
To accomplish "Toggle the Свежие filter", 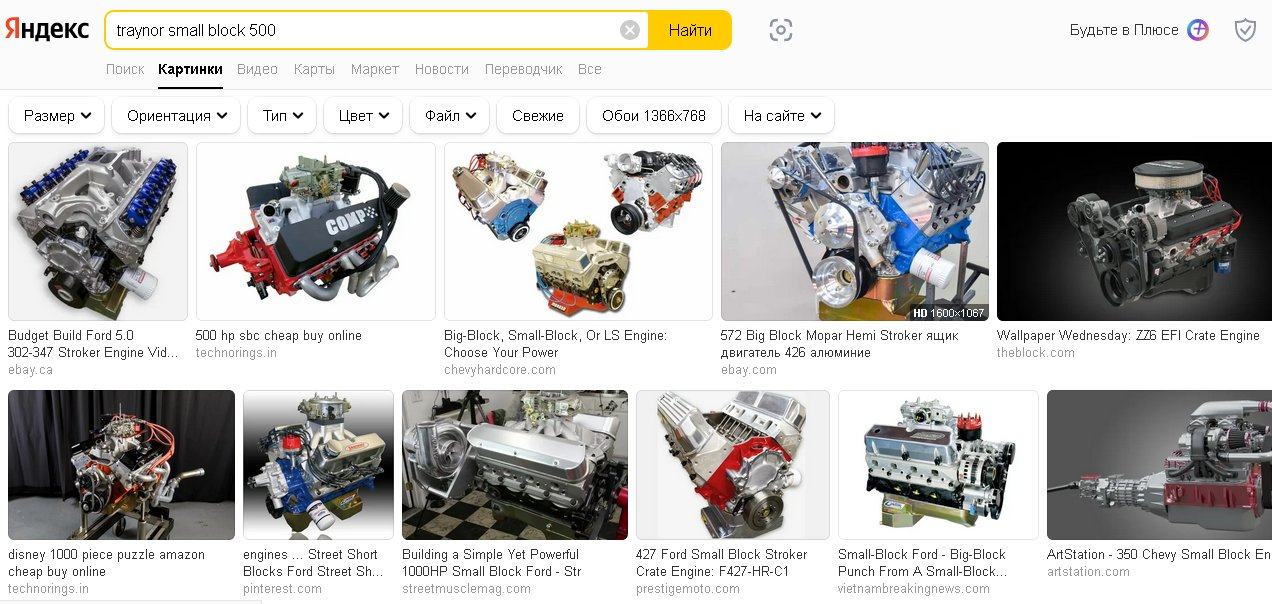I will 538,115.
